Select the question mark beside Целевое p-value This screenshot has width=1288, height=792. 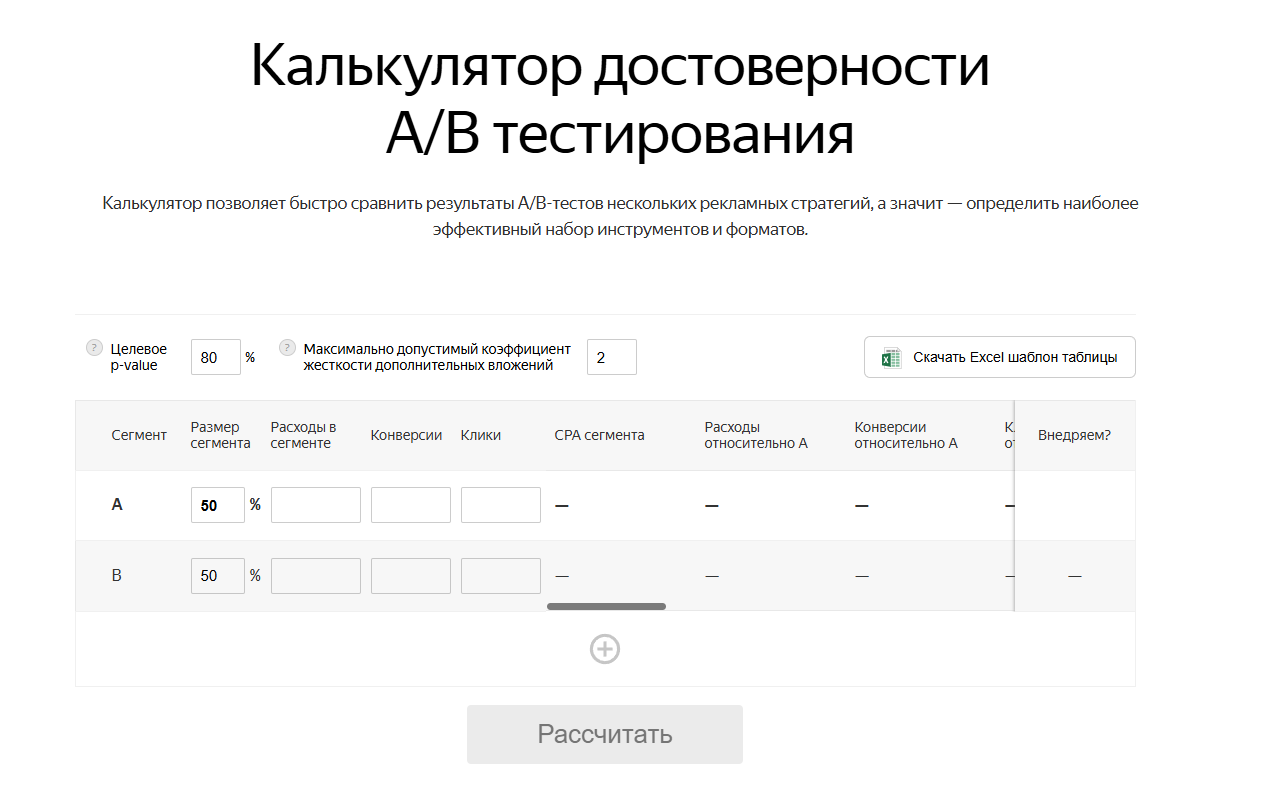pyautogui.click(x=93, y=348)
